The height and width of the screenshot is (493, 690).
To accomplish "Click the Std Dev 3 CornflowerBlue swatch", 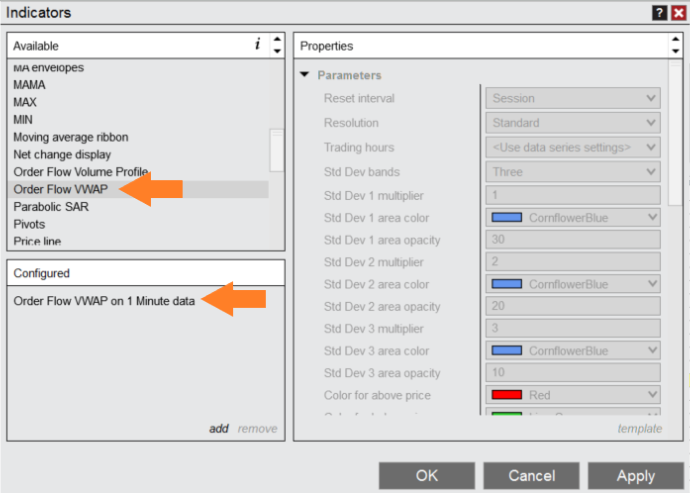I will coord(506,350).
